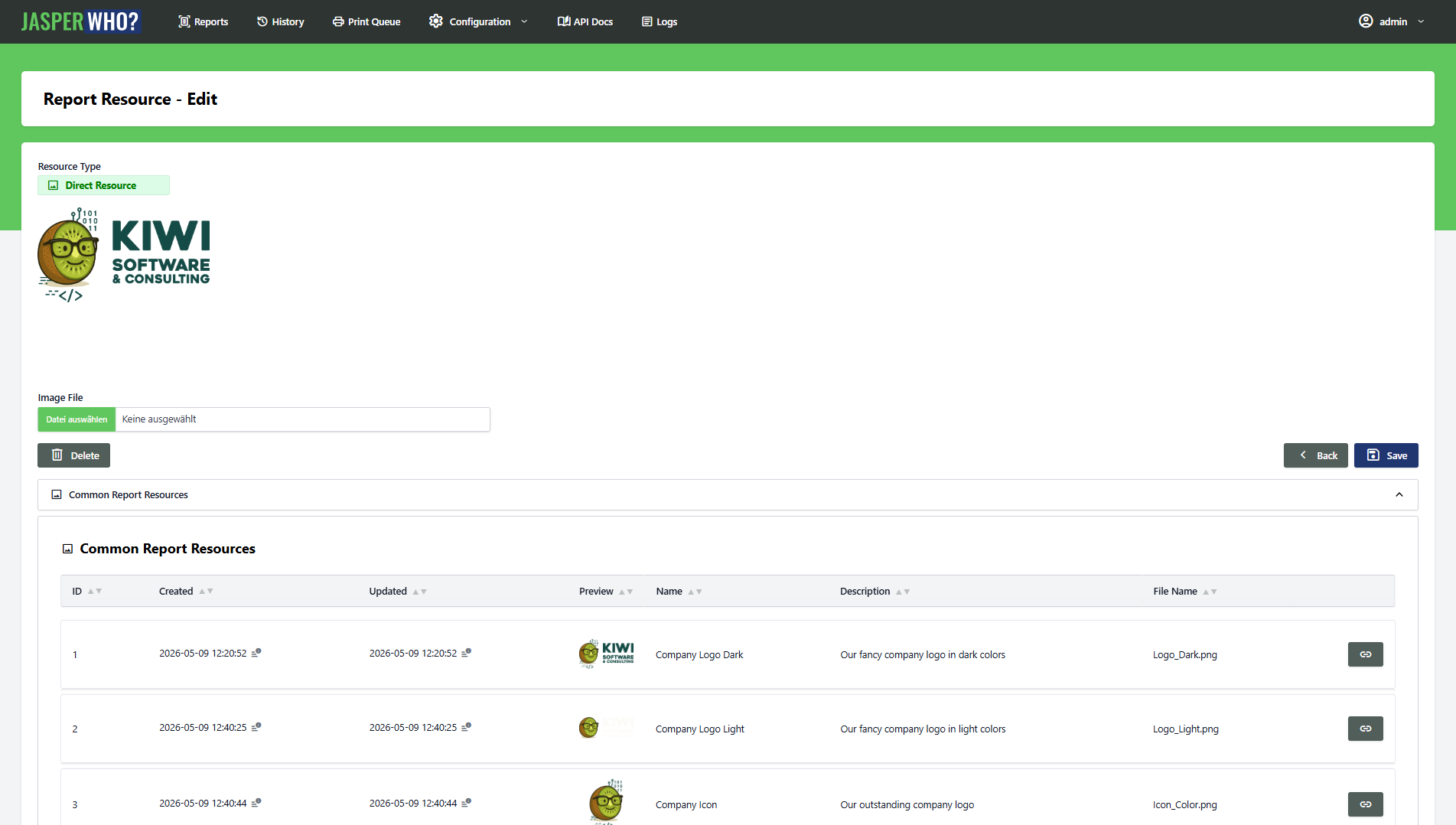The width and height of the screenshot is (1456, 825).
Task: Click the Created time icon for Company Icon
Action: (x=256, y=803)
